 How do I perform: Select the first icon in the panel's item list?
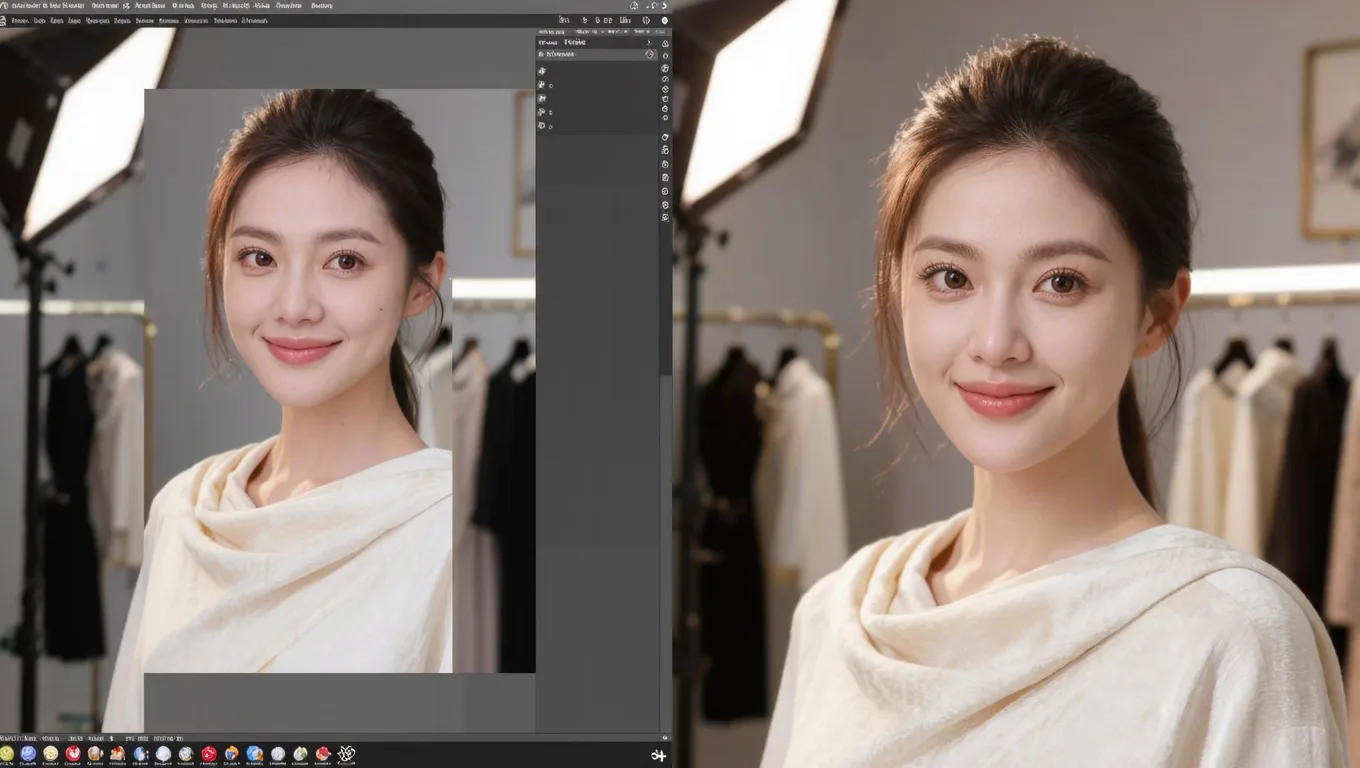coord(542,71)
